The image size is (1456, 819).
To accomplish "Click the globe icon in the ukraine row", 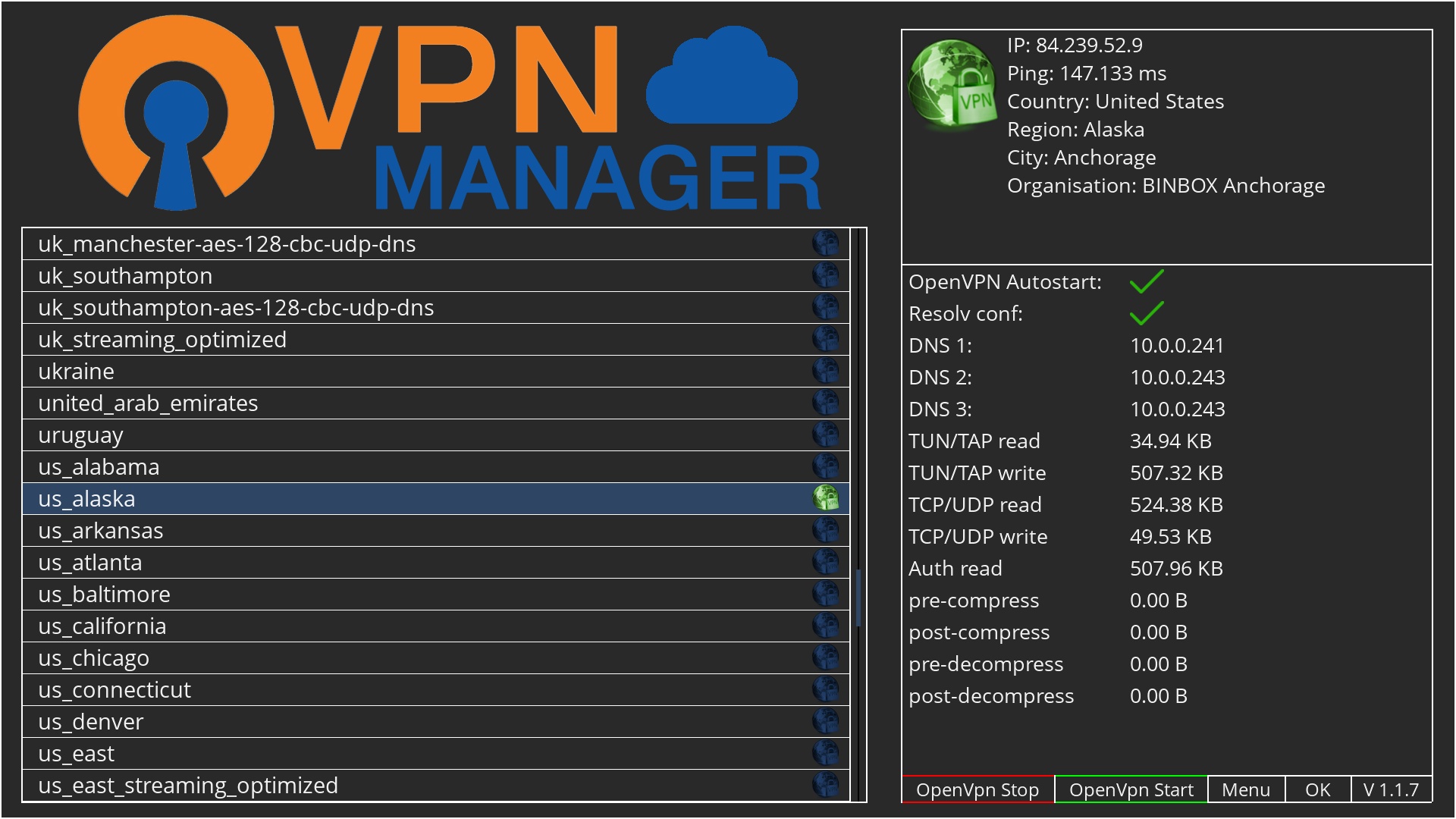I will (826, 371).
